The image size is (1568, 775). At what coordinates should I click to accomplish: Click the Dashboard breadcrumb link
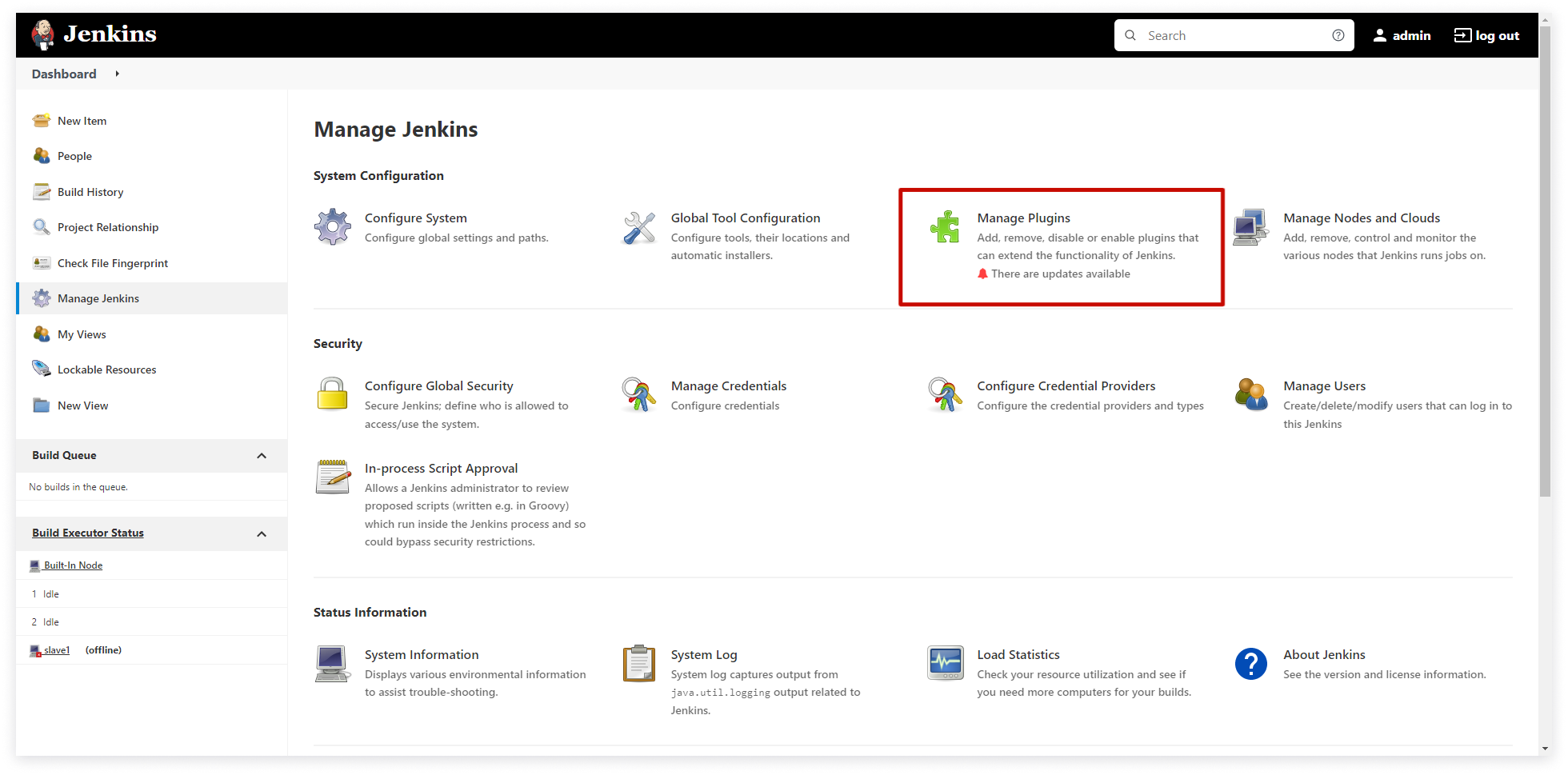64,74
